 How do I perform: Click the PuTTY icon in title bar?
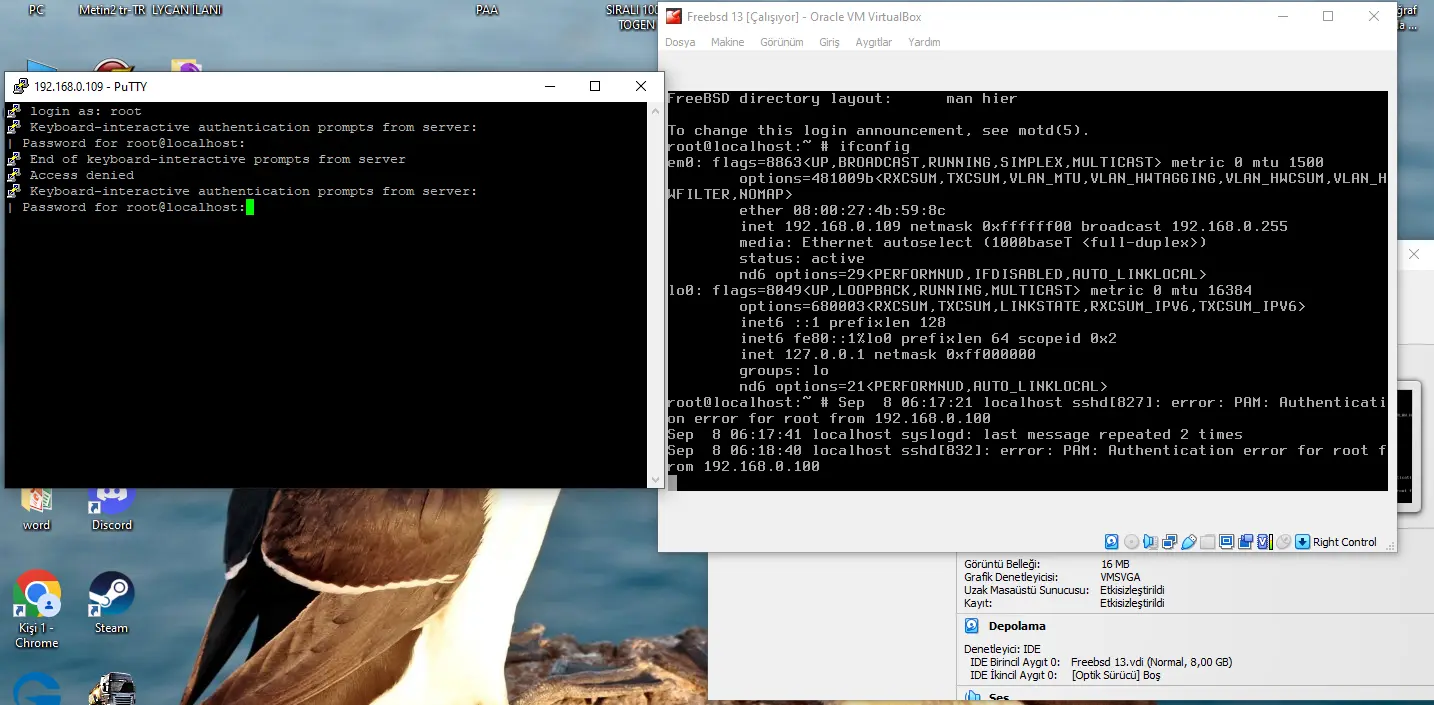point(20,87)
